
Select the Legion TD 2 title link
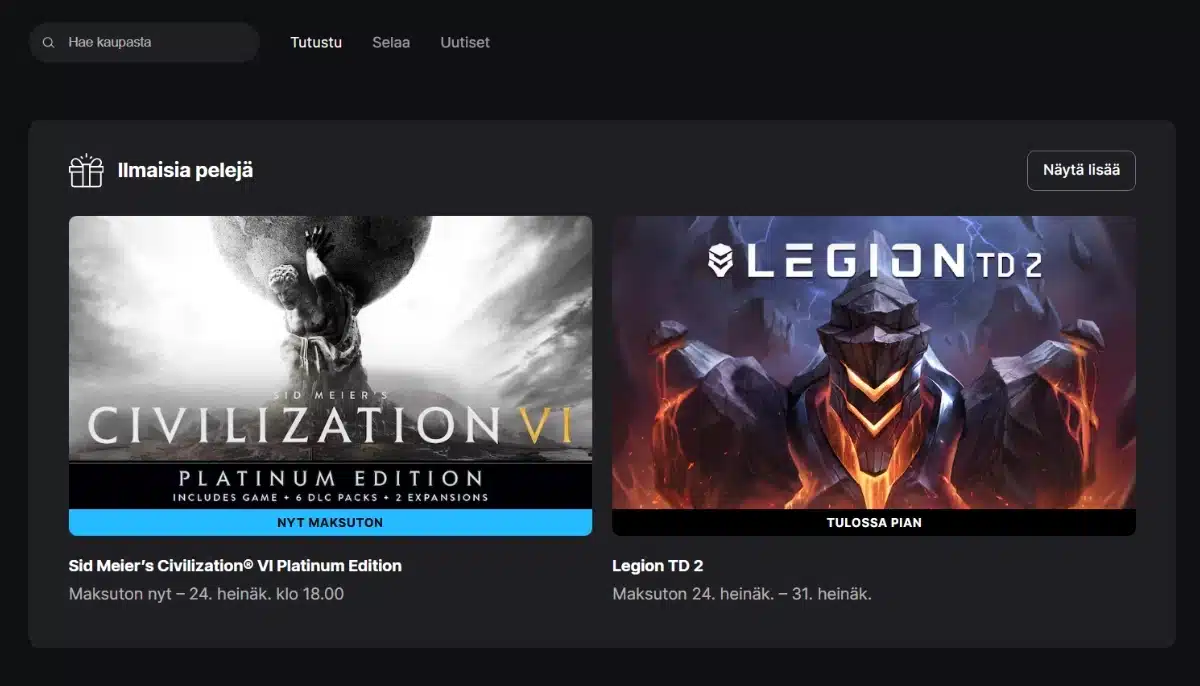(657, 566)
